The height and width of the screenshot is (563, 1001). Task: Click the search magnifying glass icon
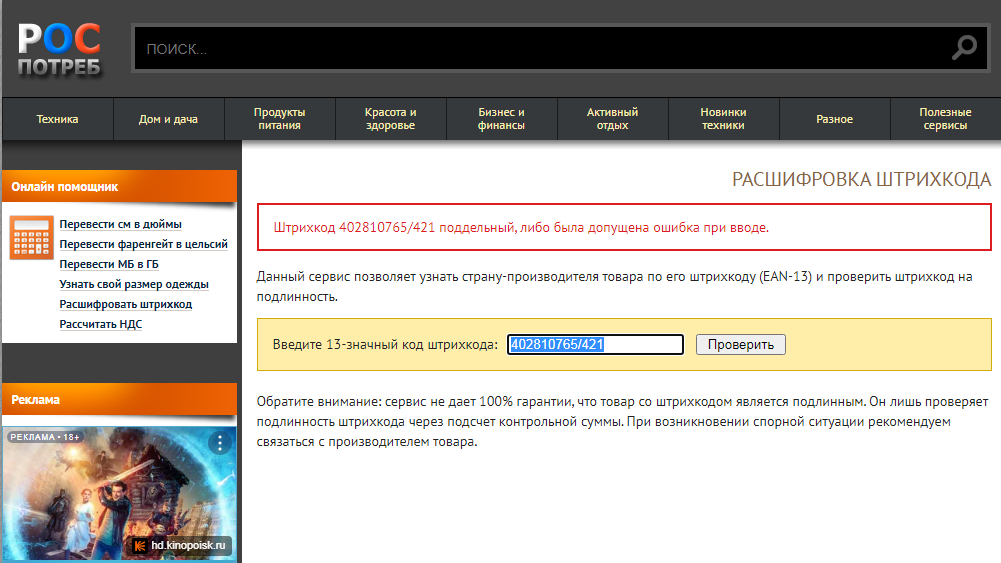[964, 47]
